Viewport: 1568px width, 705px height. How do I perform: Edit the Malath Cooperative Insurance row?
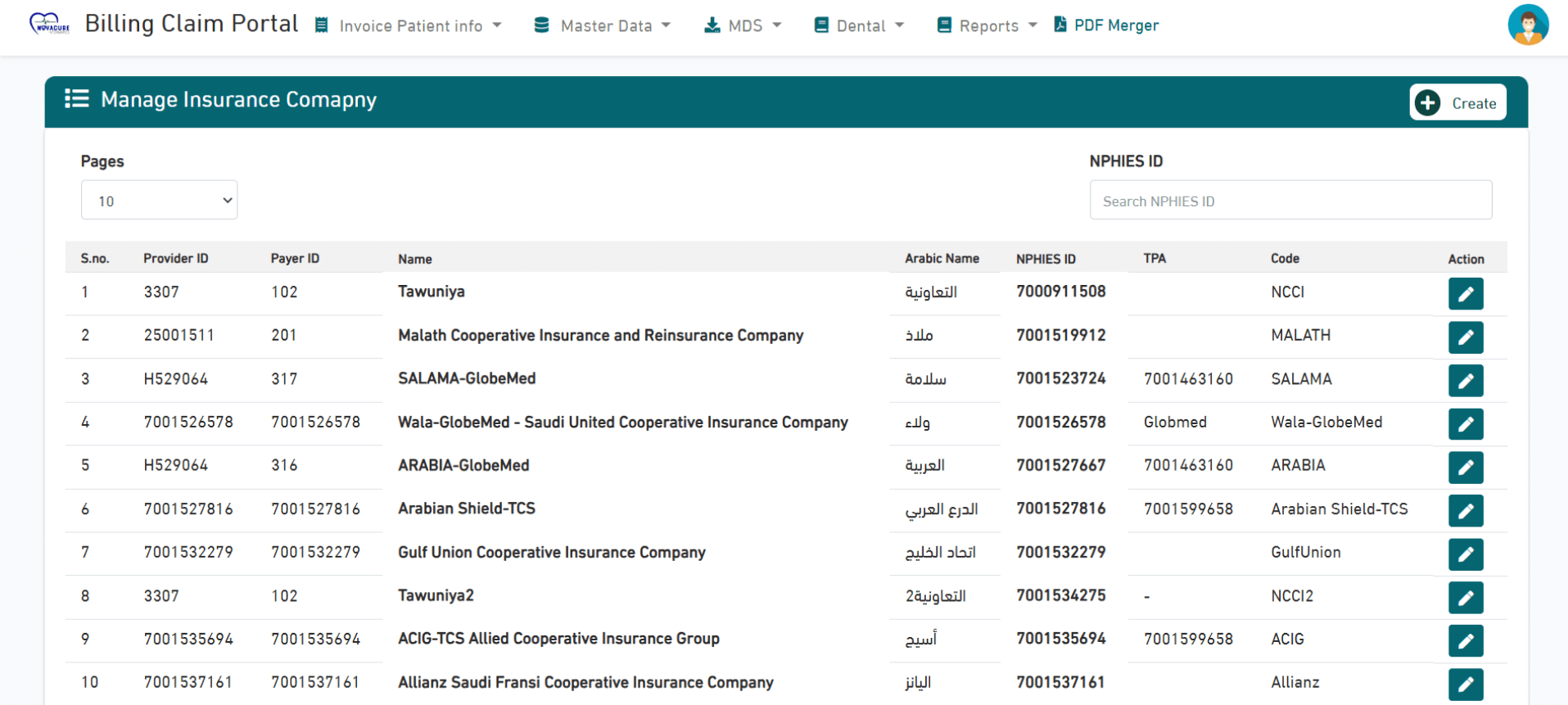pyautogui.click(x=1465, y=337)
